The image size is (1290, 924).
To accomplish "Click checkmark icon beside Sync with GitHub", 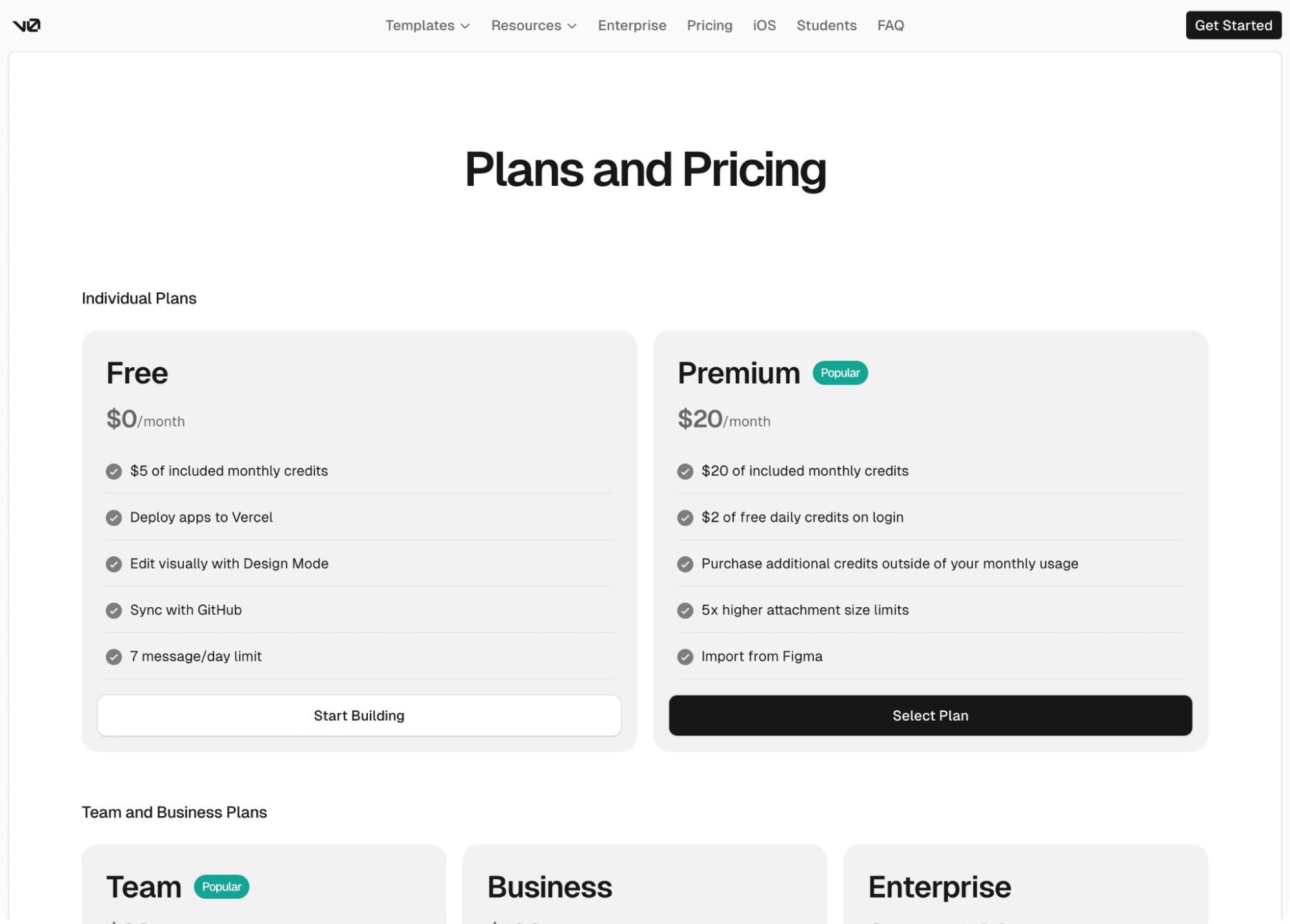I will coord(114,610).
